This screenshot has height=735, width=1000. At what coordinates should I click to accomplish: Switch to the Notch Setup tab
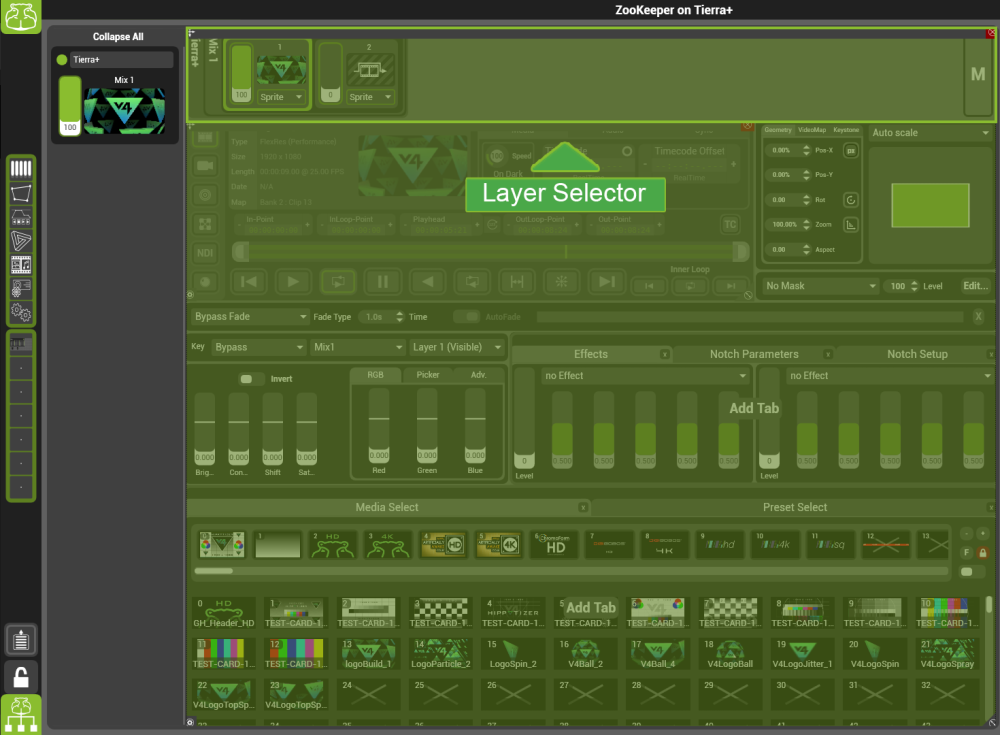point(917,354)
